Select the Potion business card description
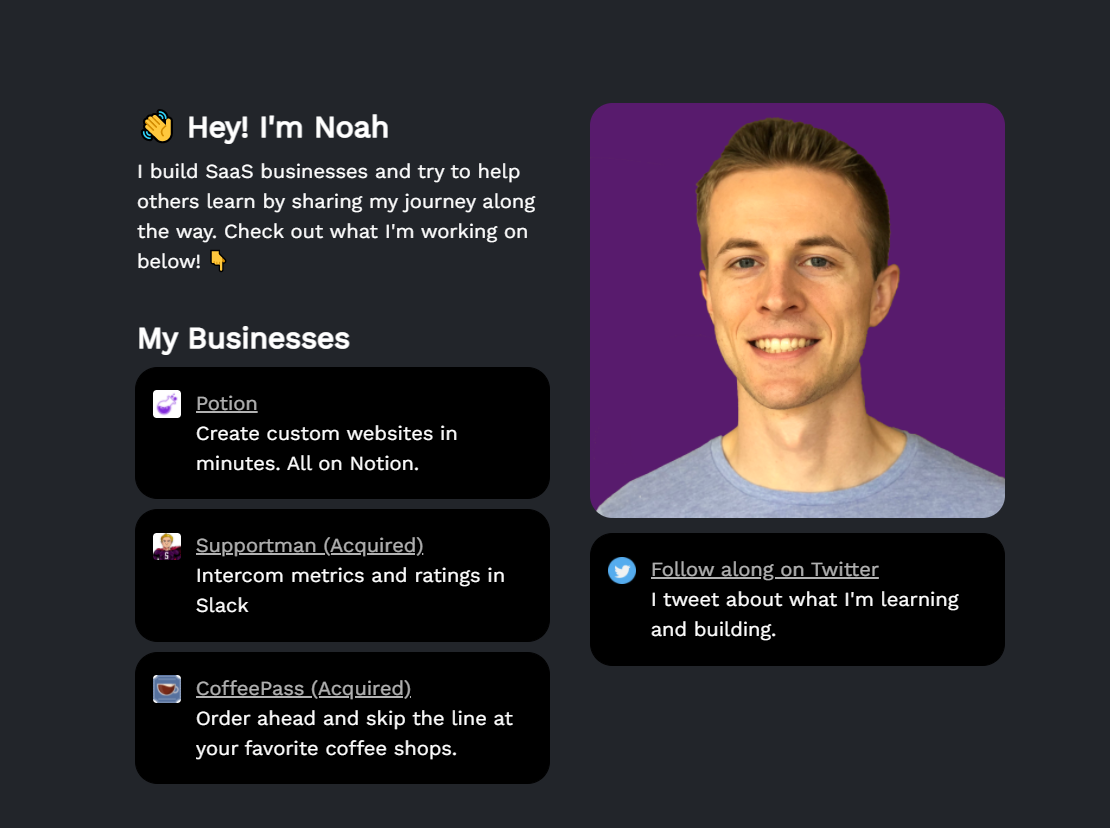 point(326,448)
